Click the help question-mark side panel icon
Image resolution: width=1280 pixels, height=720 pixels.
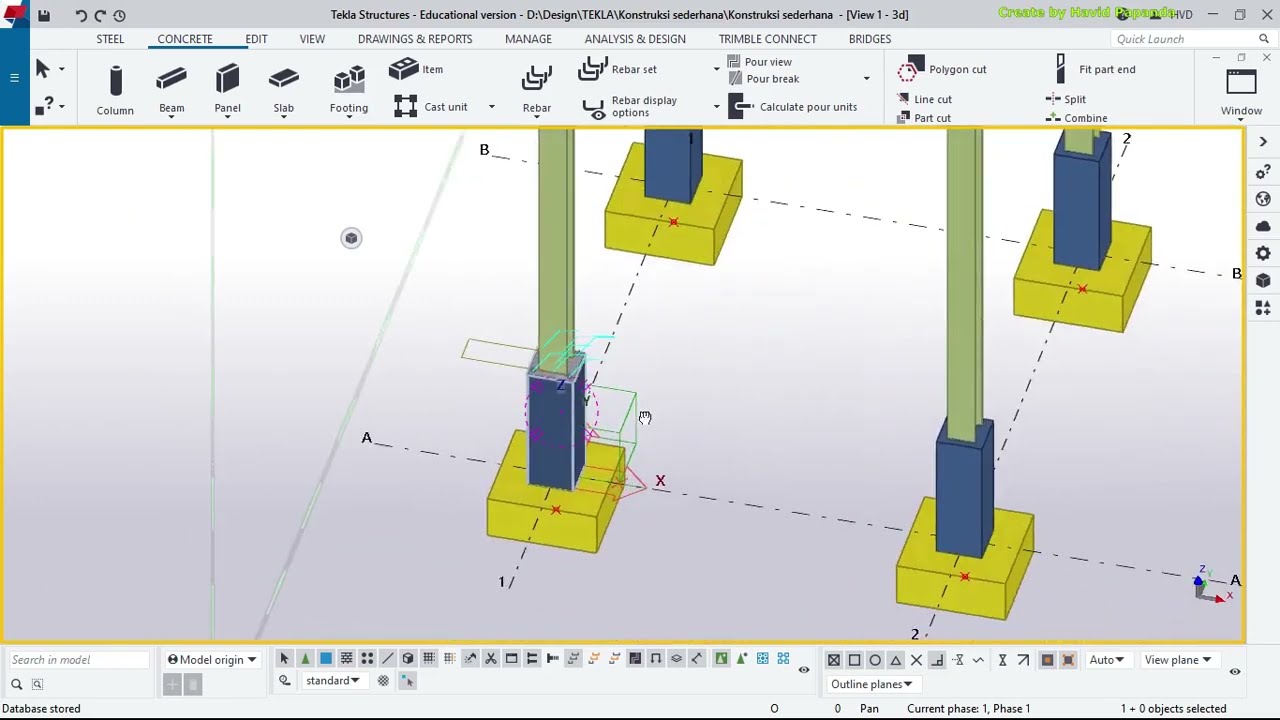point(1263,173)
